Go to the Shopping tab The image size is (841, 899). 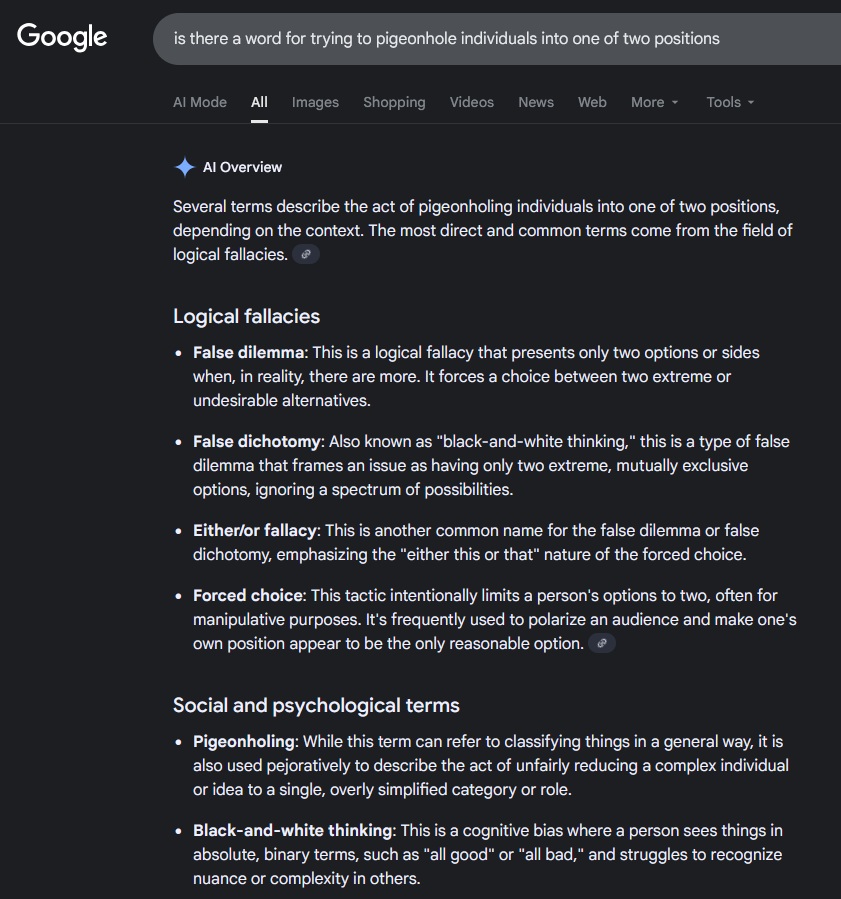(394, 102)
